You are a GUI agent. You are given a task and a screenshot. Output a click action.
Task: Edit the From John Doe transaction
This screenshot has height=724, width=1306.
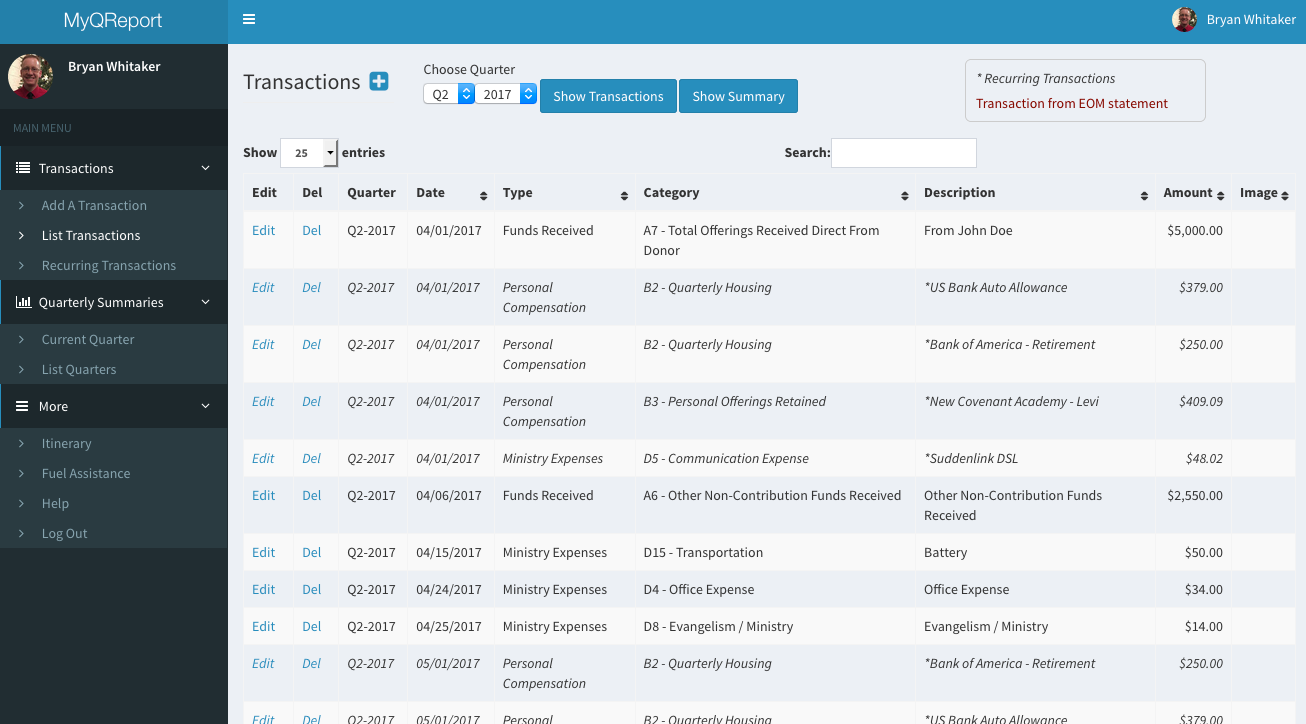263,230
